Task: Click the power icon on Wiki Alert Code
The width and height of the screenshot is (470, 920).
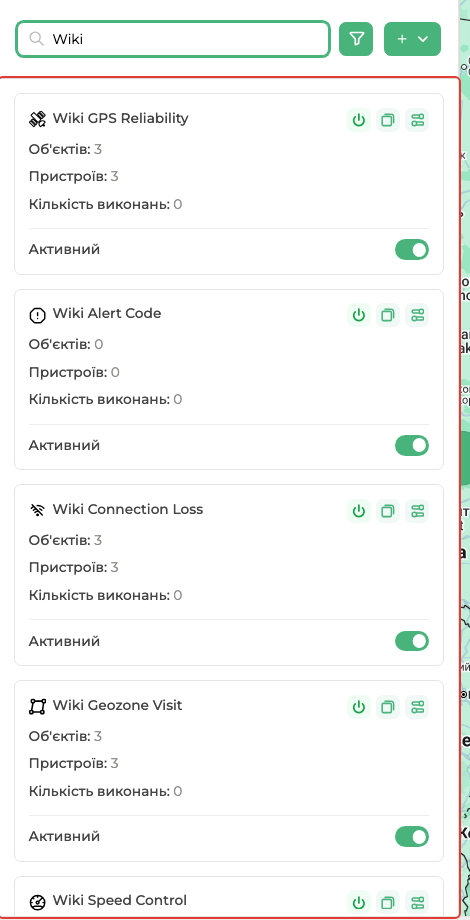Action: click(x=359, y=315)
